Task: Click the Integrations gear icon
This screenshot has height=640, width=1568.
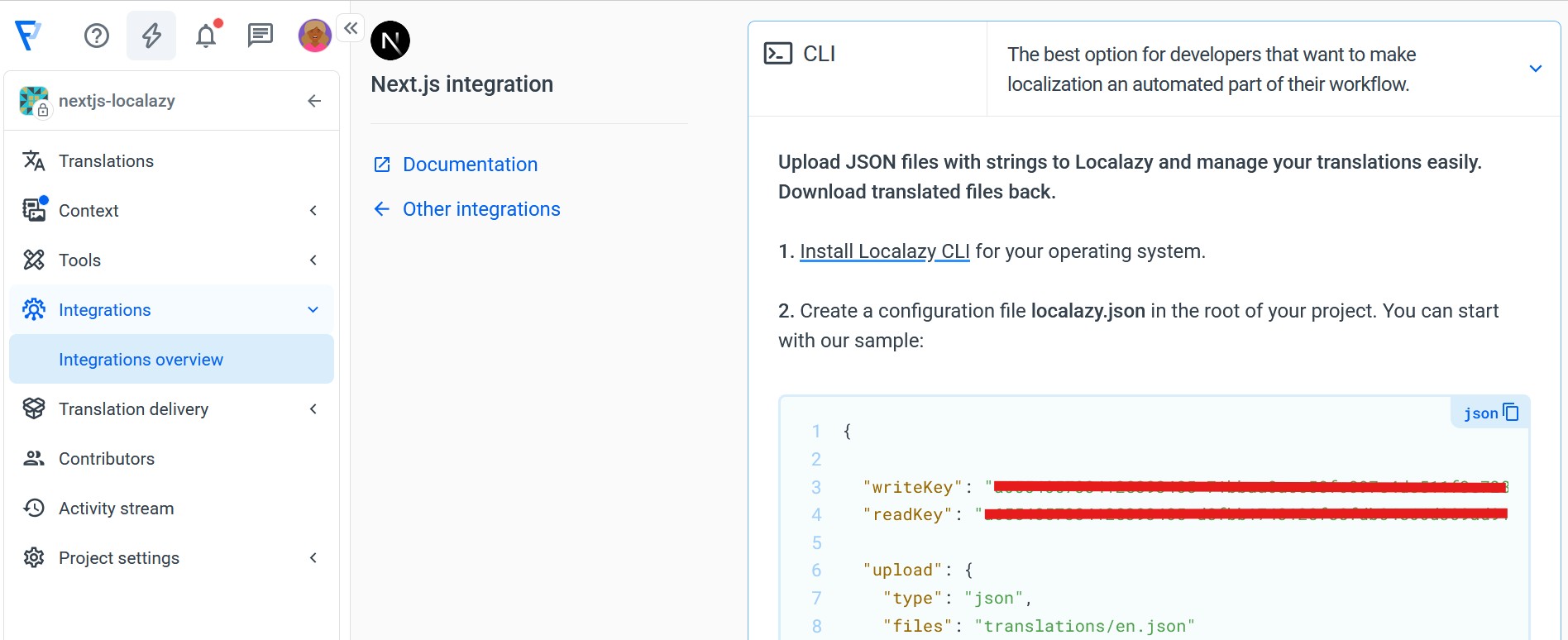Action: click(34, 309)
